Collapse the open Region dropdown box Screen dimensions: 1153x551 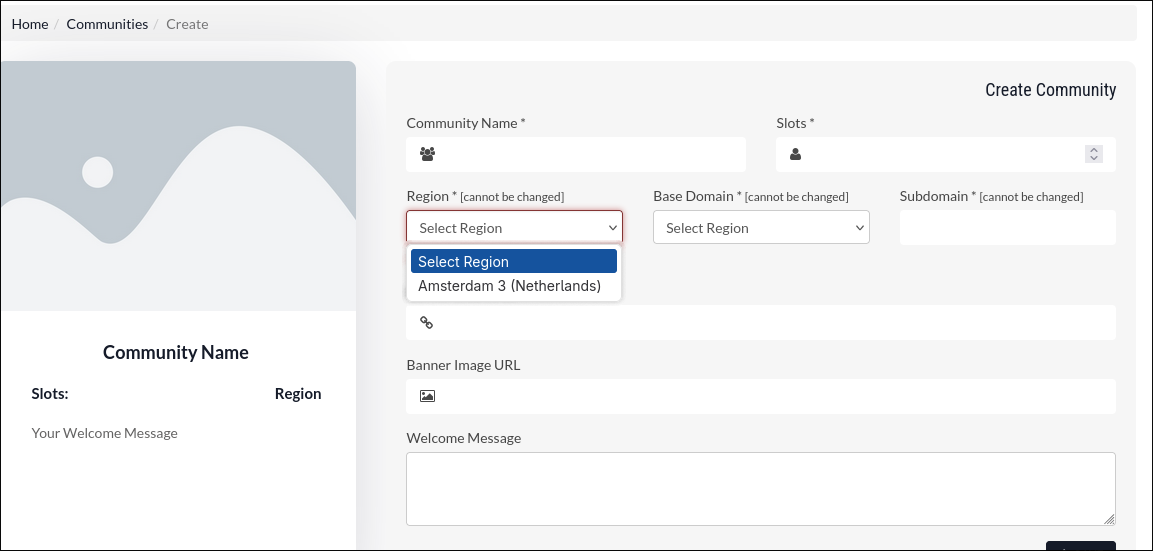point(514,227)
